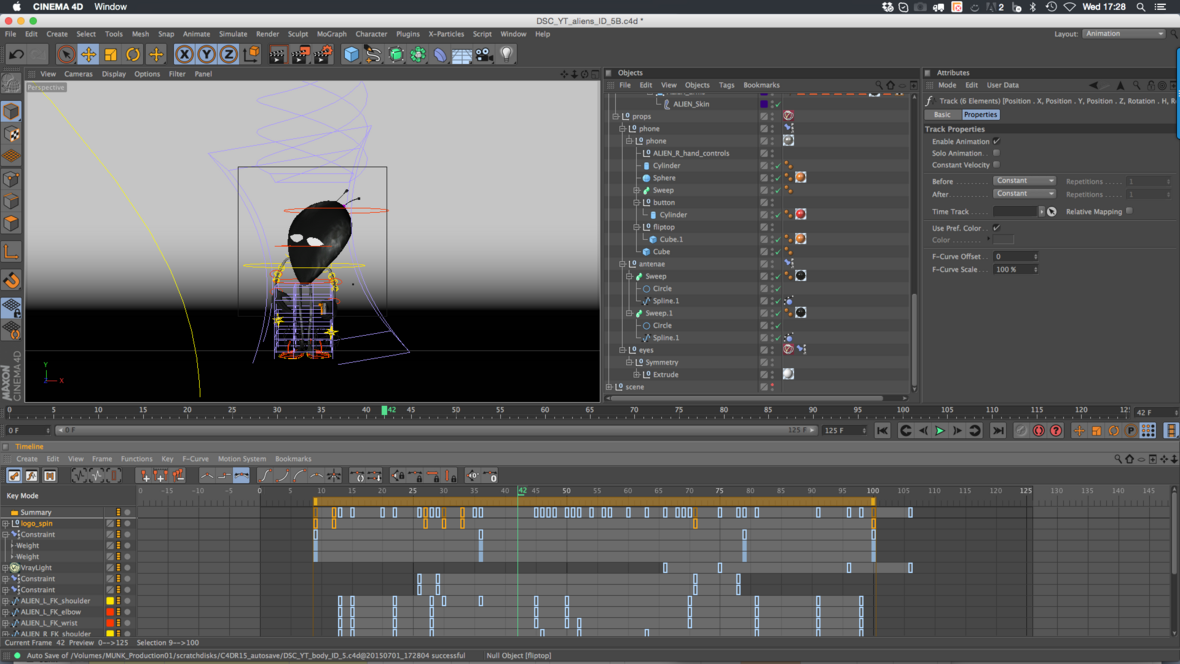
Task: Click the light bulb Light object icon
Action: coord(507,55)
